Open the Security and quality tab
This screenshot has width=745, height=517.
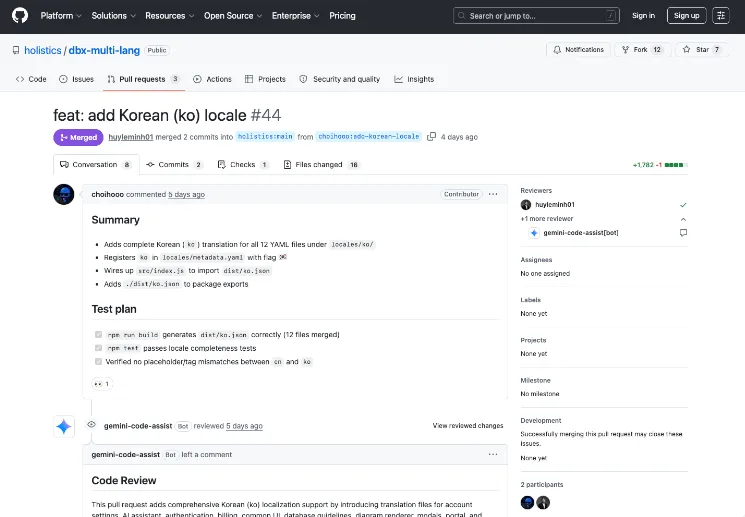[340, 79]
